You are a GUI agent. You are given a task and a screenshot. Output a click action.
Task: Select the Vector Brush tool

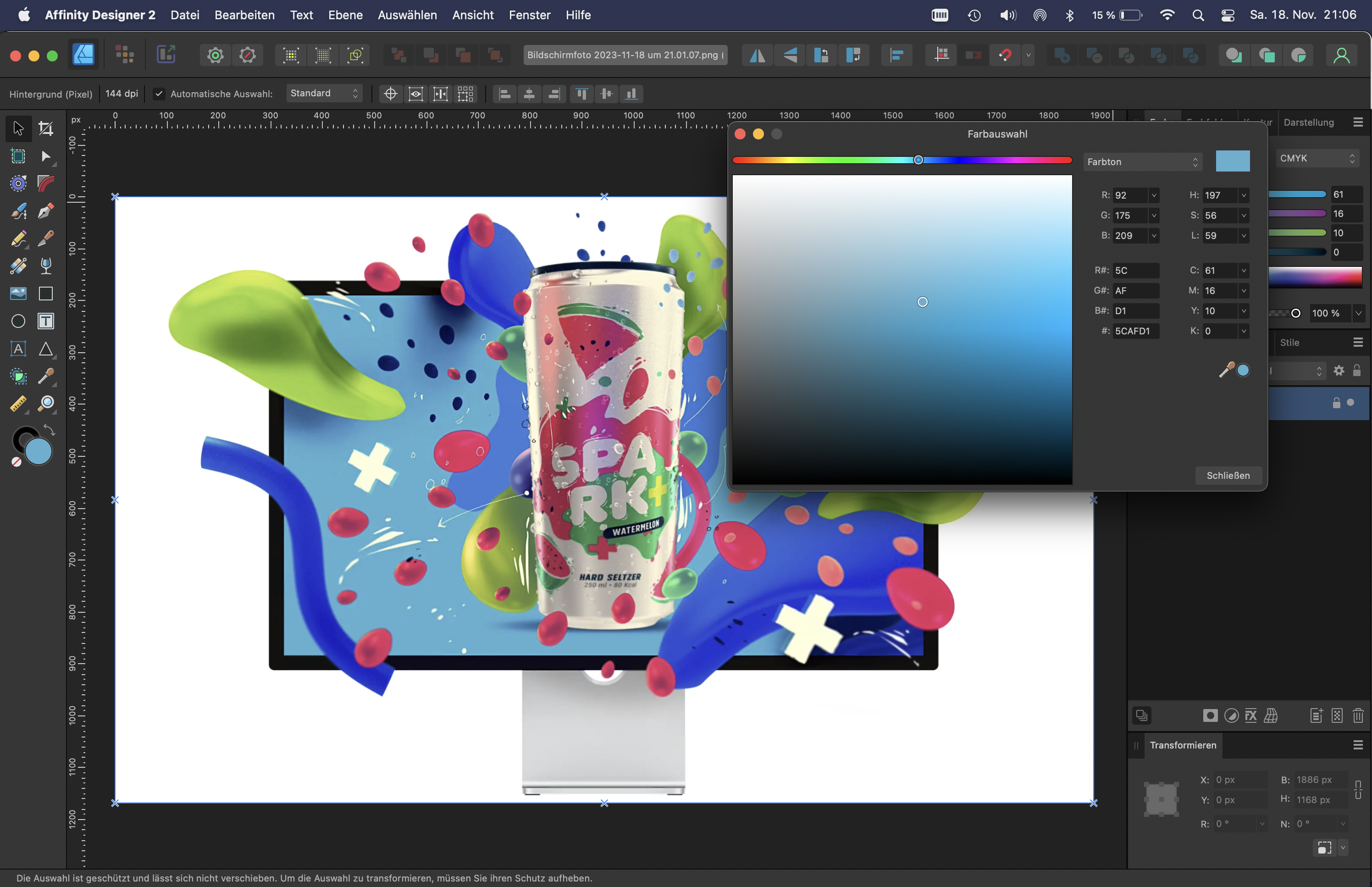click(18, 211)
